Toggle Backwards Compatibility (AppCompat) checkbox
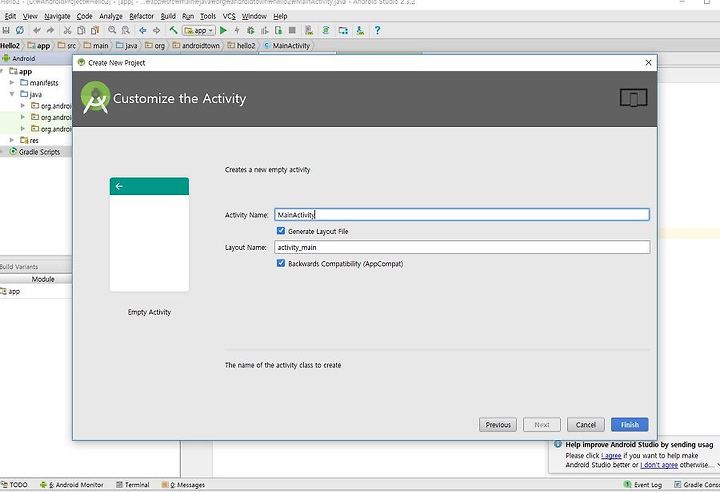The image size is (720, 492). click(281, 263)
